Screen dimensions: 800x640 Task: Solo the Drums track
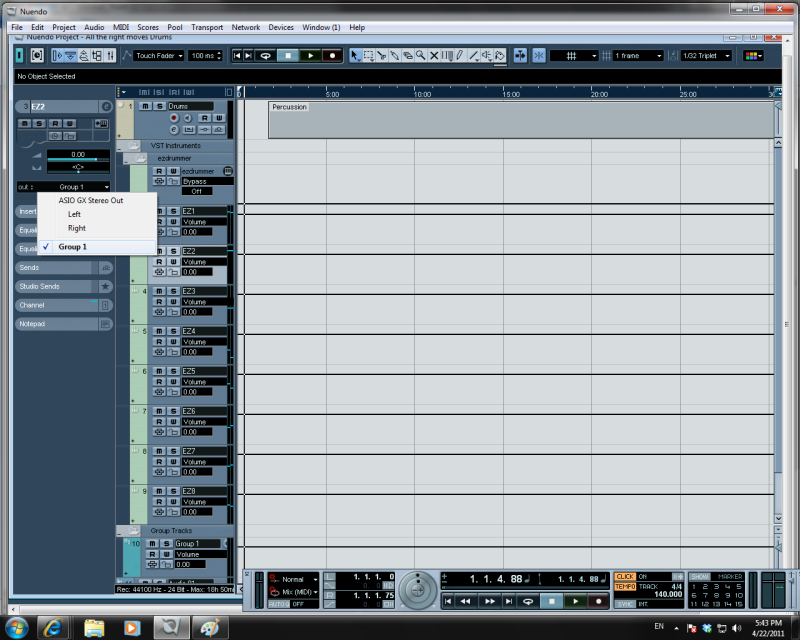coord(160,106)
